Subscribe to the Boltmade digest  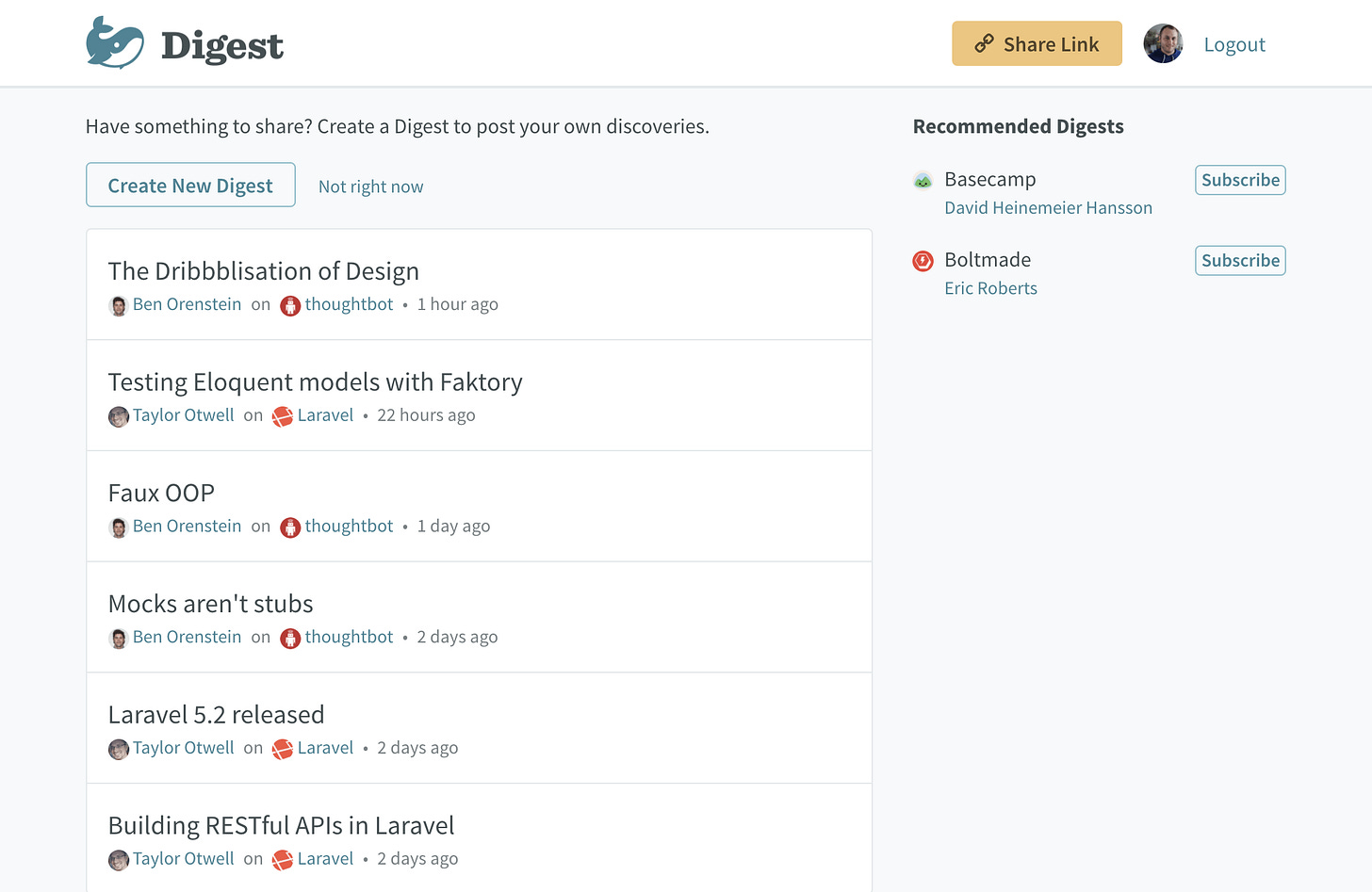[x=1240, y=261]
